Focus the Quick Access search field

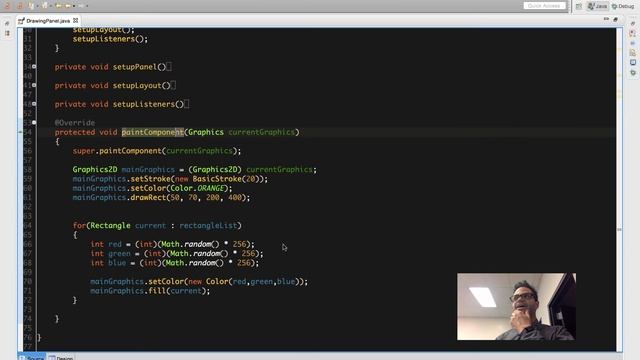(x=544, y=6)
